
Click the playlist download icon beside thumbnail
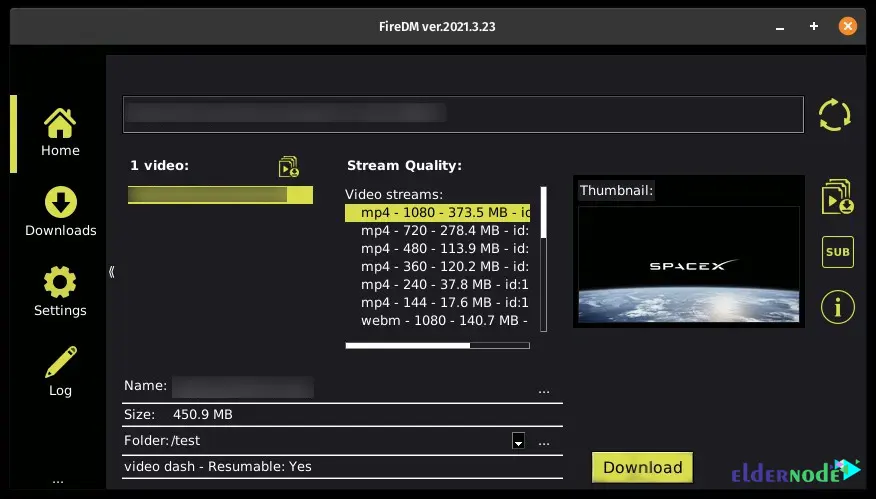837,197
